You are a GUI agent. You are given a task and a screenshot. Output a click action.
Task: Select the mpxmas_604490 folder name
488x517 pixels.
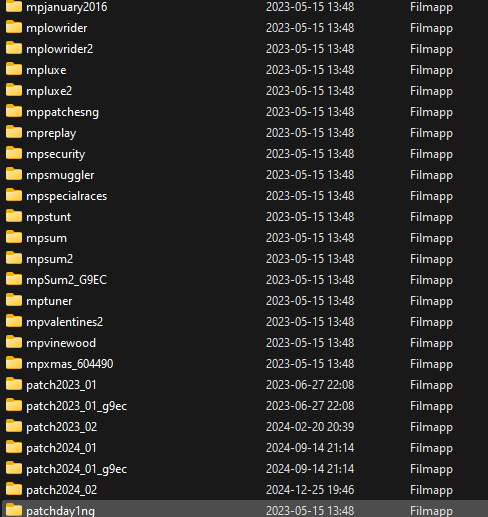point(70,364)
